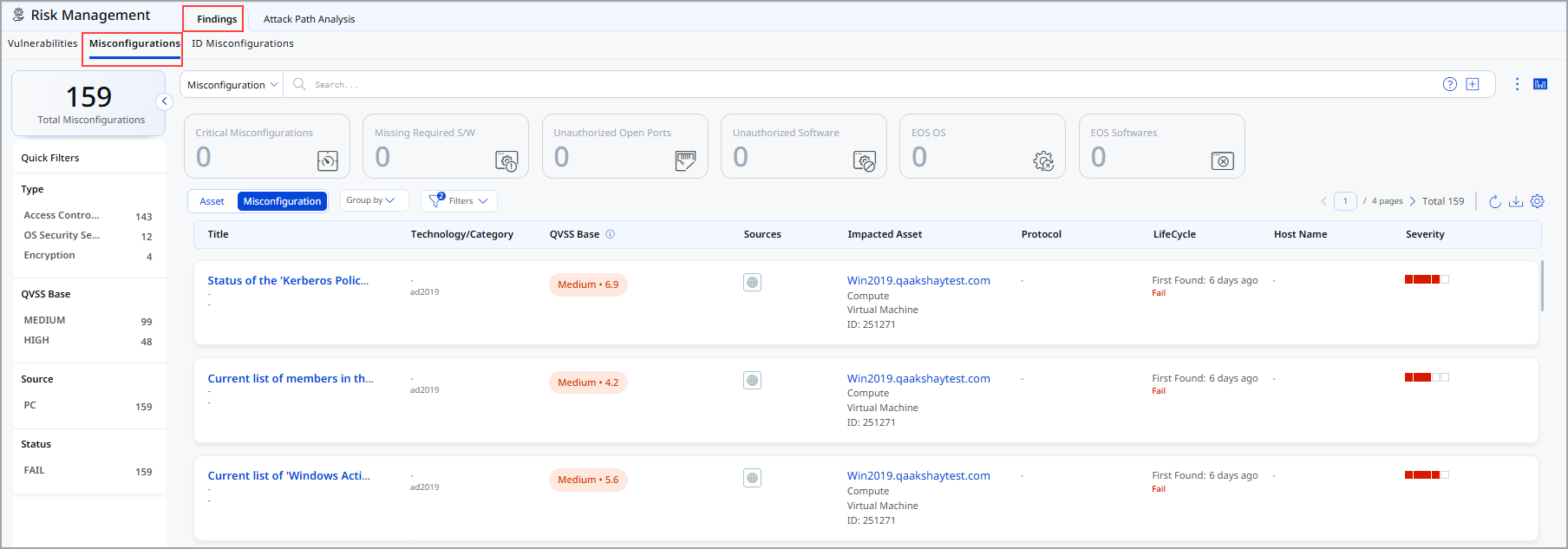Image resolution: width=1568 pixels, height=549 pixels.
Task: Collapse the left filter sidebar arrow
Action: (164, 101)
